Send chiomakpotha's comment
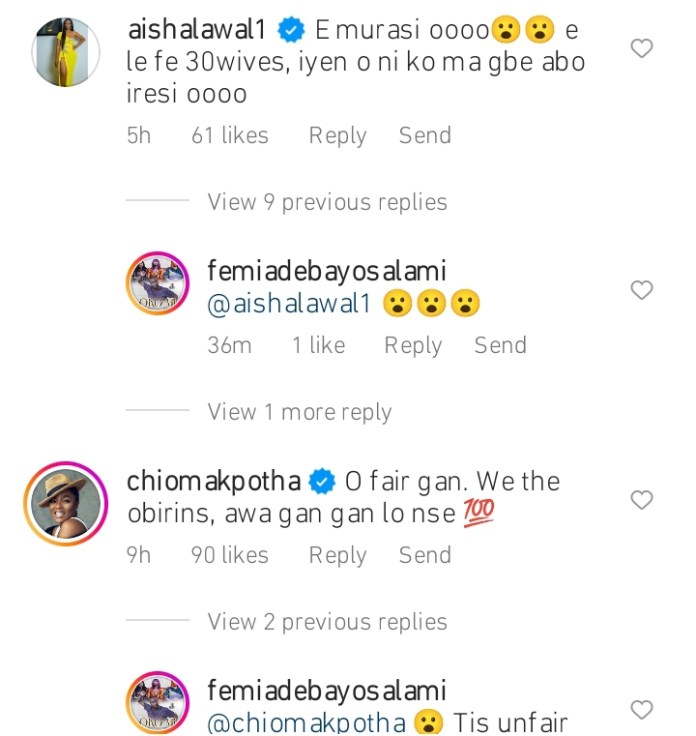 click(425, 555)
